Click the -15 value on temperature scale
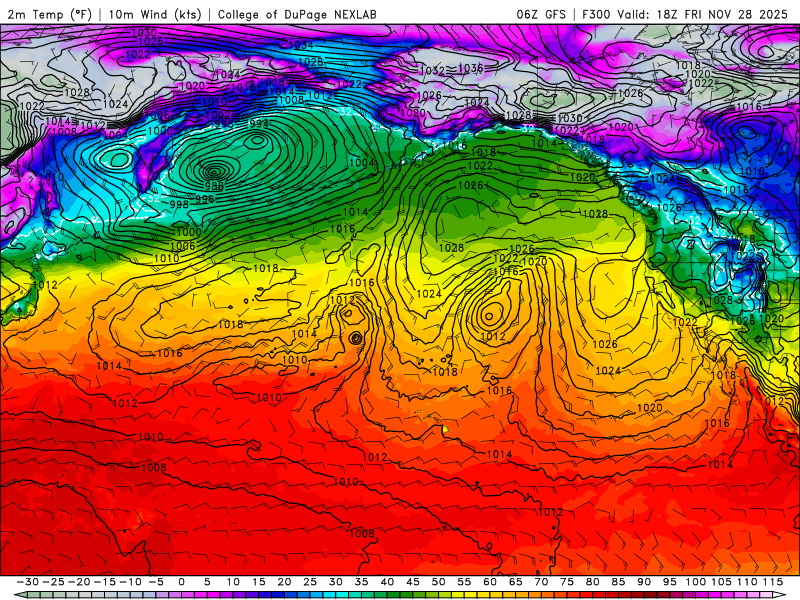 pos(105,582)
